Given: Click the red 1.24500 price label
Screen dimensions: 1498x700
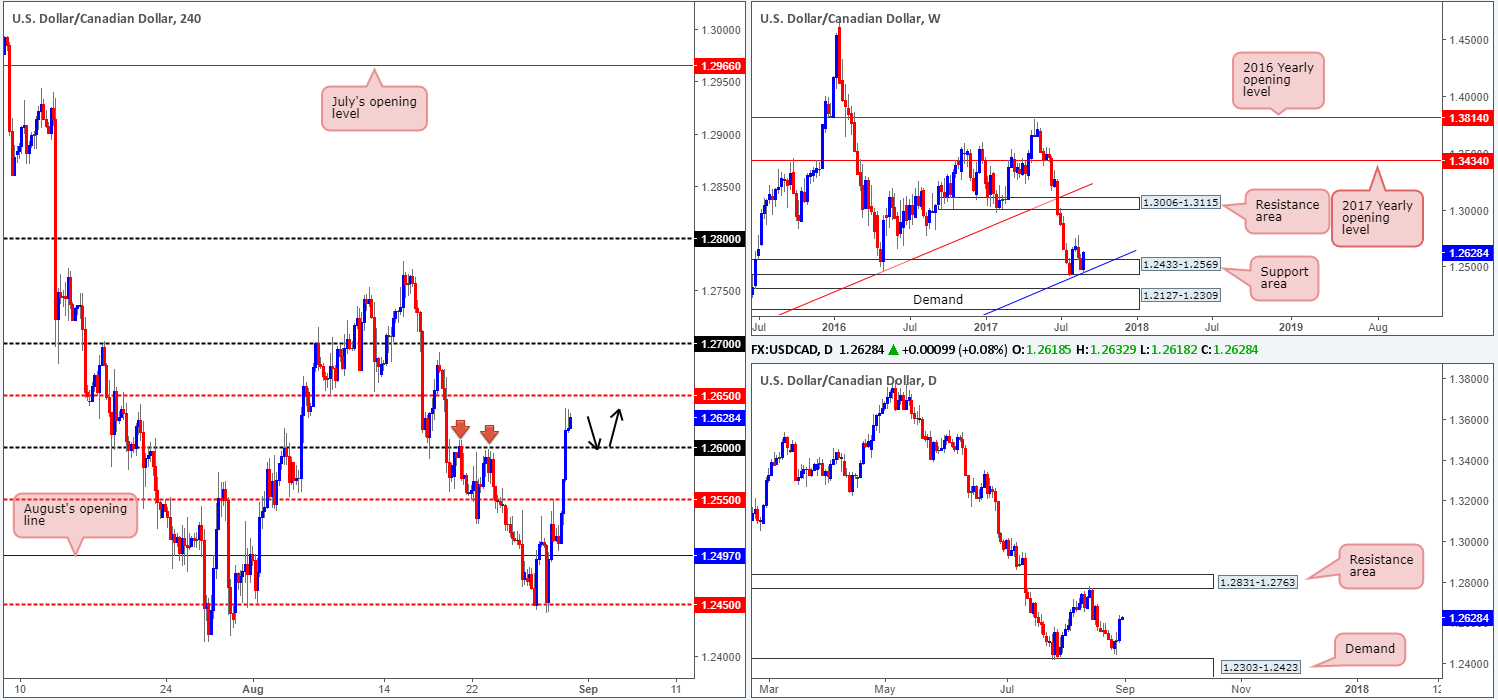Looking at the screenshot, I should [x=719, y=604].
